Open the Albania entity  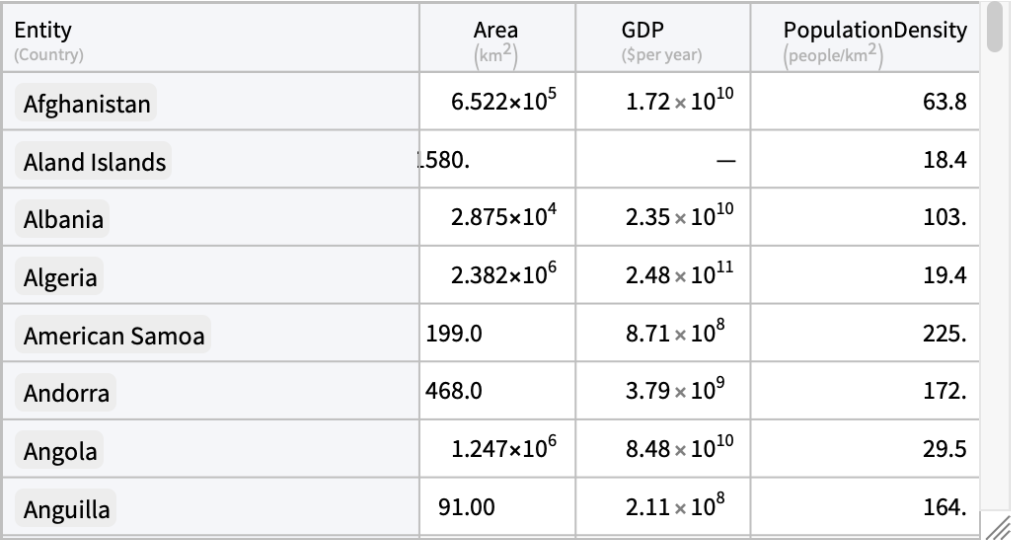(64, 220)
